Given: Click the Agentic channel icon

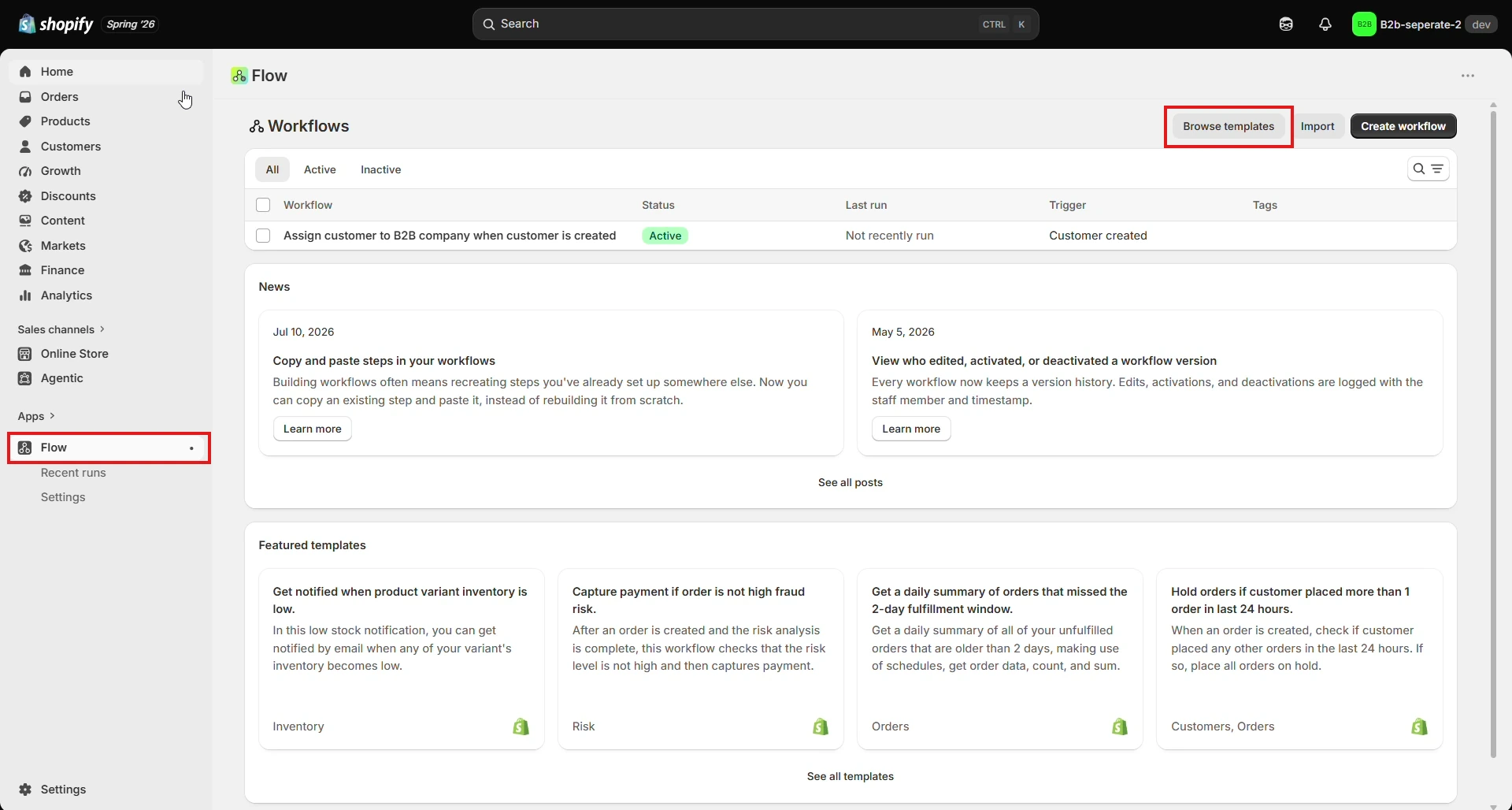Looking at the screenshot, I should click(25, 378).
